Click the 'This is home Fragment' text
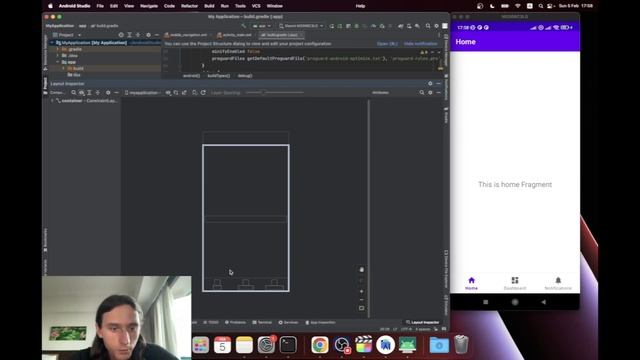This screenshot has width=640, height=360. 515,184
